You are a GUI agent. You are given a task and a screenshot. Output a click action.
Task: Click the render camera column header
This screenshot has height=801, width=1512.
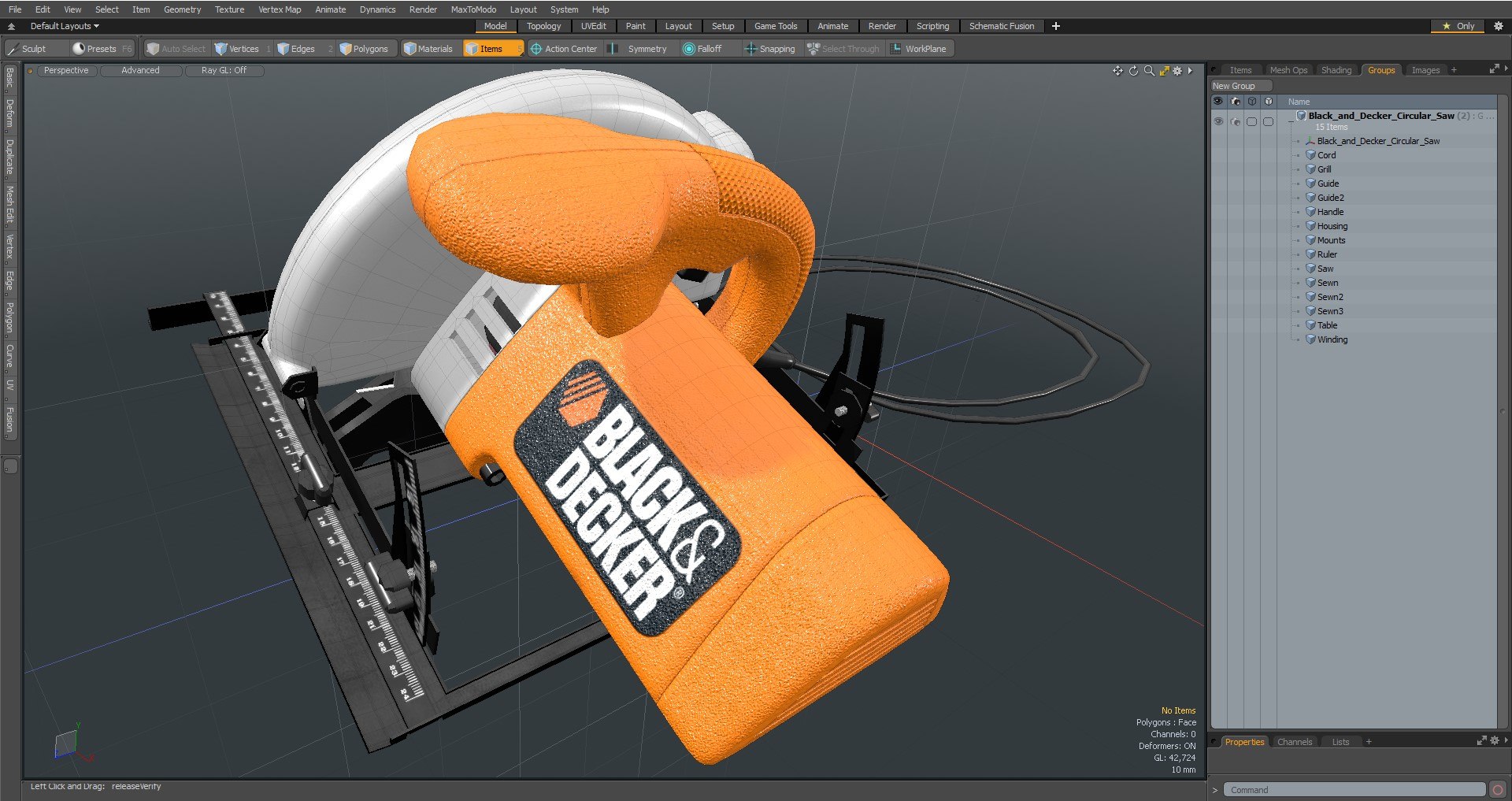(x=1236, y=102)
